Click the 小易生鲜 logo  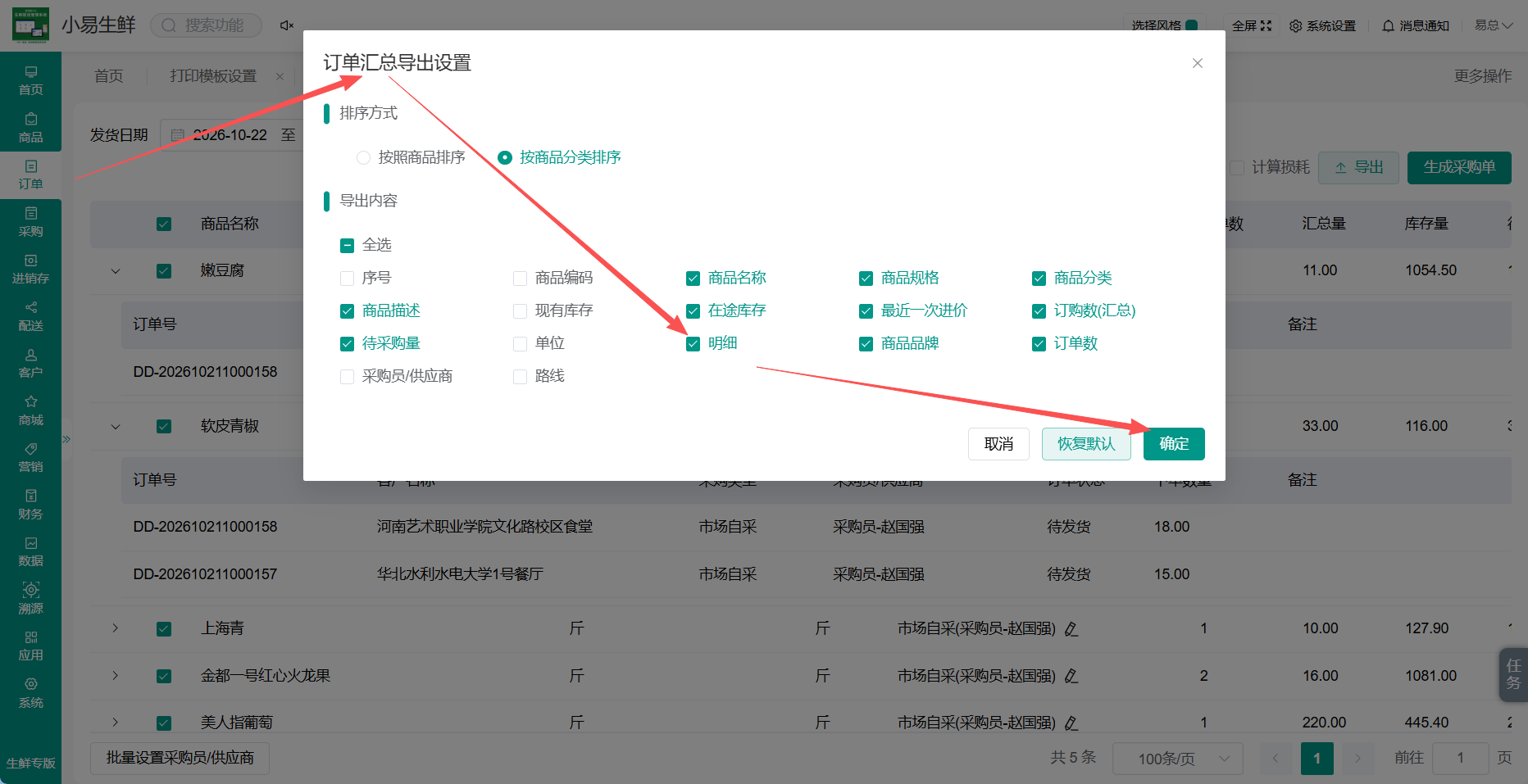click(x=31, y=25)
